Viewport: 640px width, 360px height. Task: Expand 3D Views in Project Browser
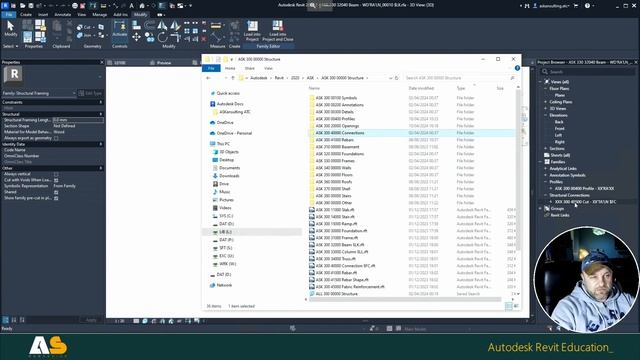pyautogui.click(x=546, y=109)
